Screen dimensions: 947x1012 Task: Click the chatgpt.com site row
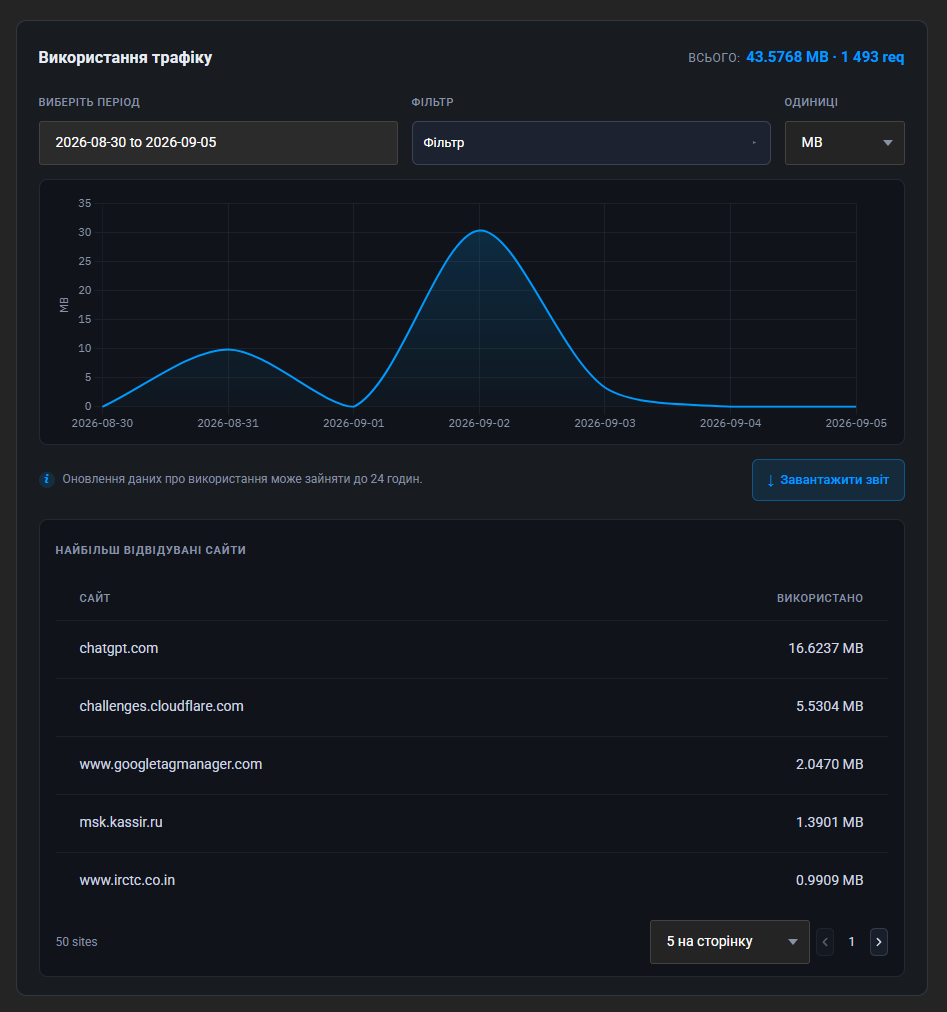[472, 649]
